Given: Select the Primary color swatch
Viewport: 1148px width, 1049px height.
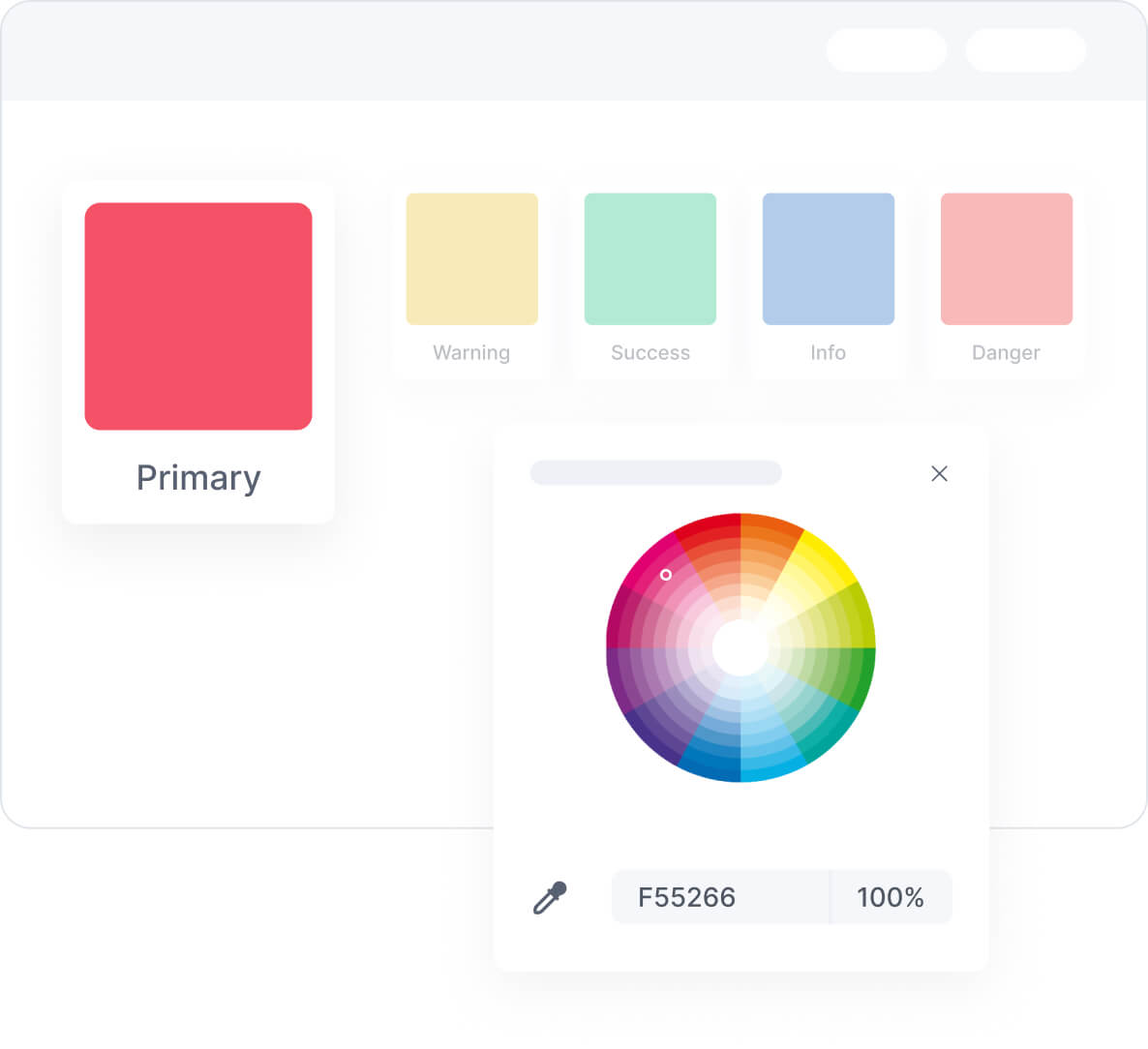Looking at the screenshot, I should click(198, 316).
